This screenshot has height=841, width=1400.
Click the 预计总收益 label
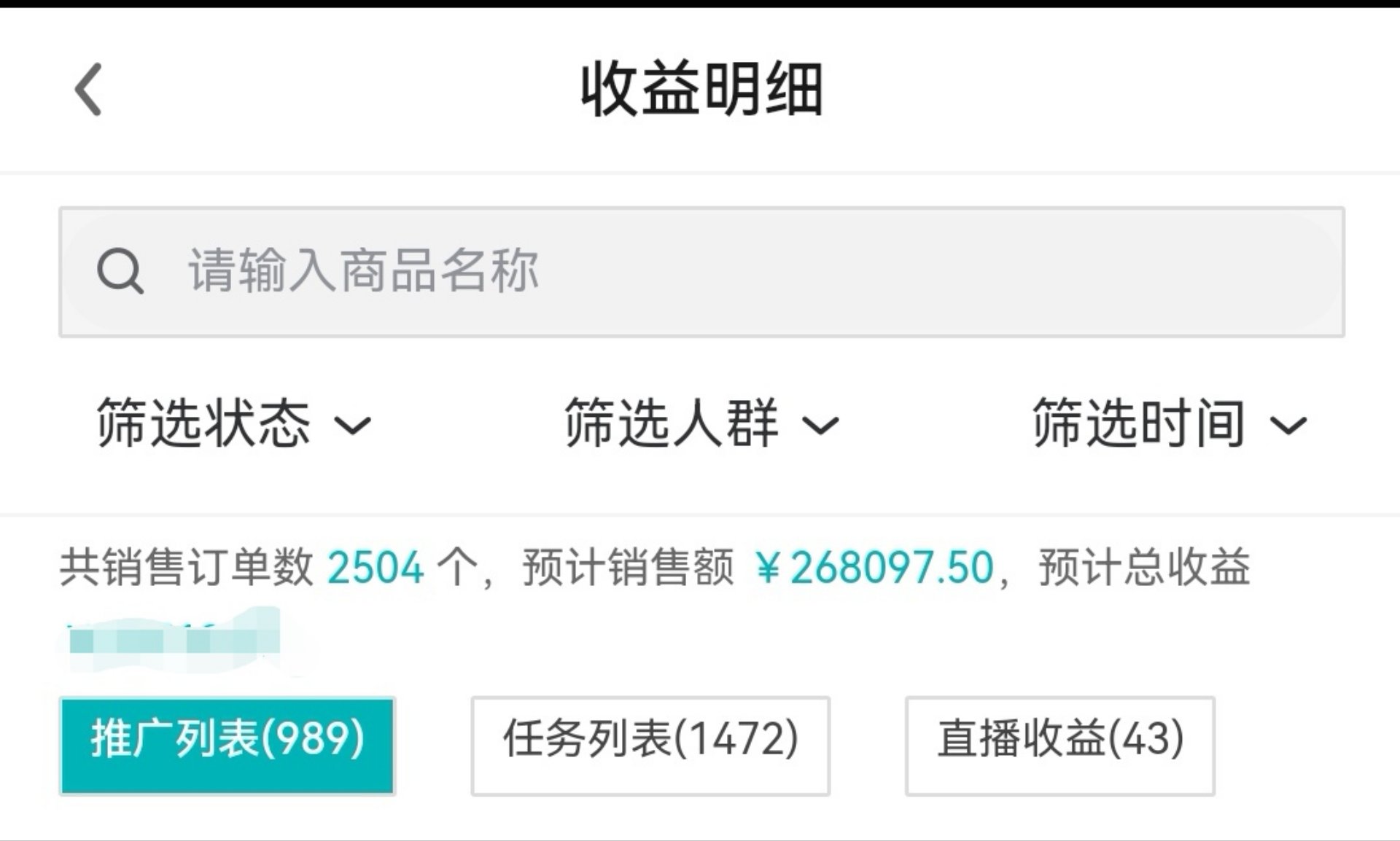[1144, 568]
